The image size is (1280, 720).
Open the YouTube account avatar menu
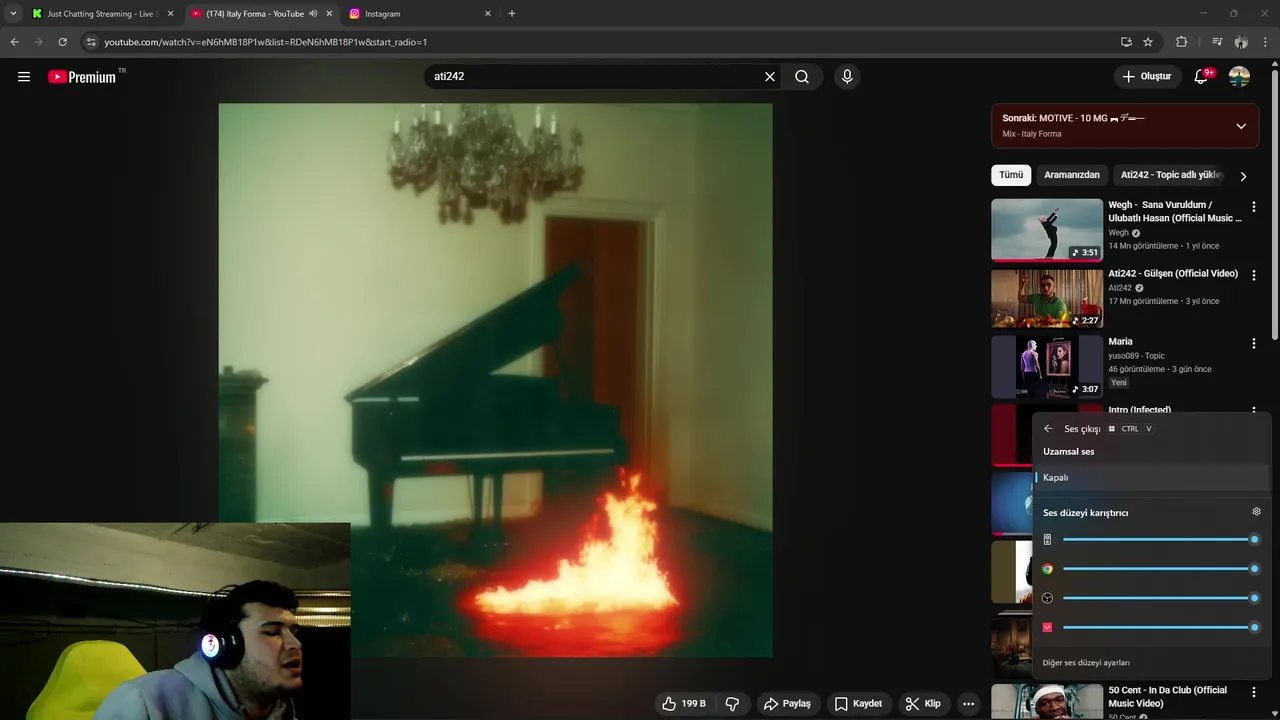(1239, 77)
